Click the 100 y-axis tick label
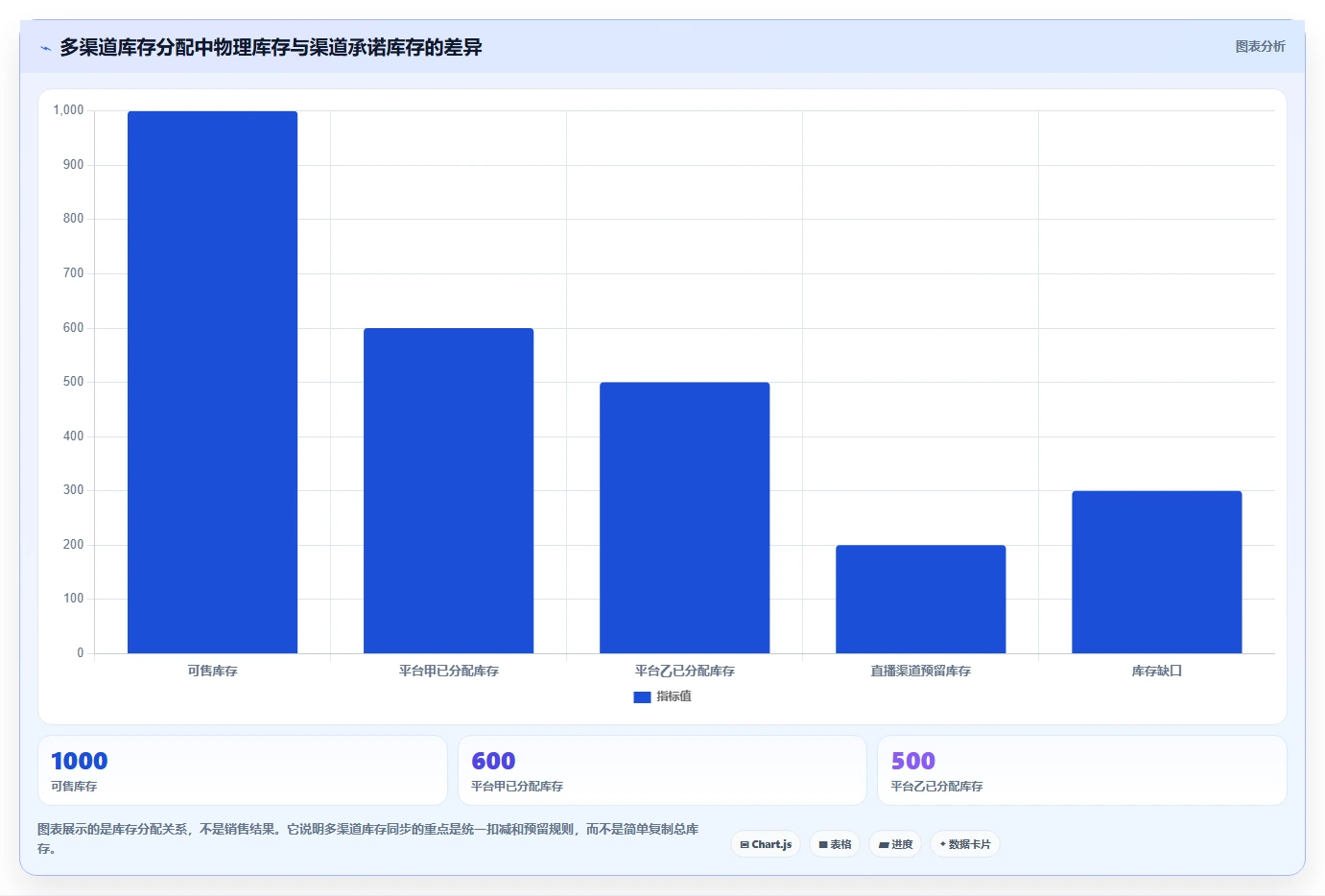The width and height of the screenshot is (1325, 896). pyautogui.click(x=73, y=599)
